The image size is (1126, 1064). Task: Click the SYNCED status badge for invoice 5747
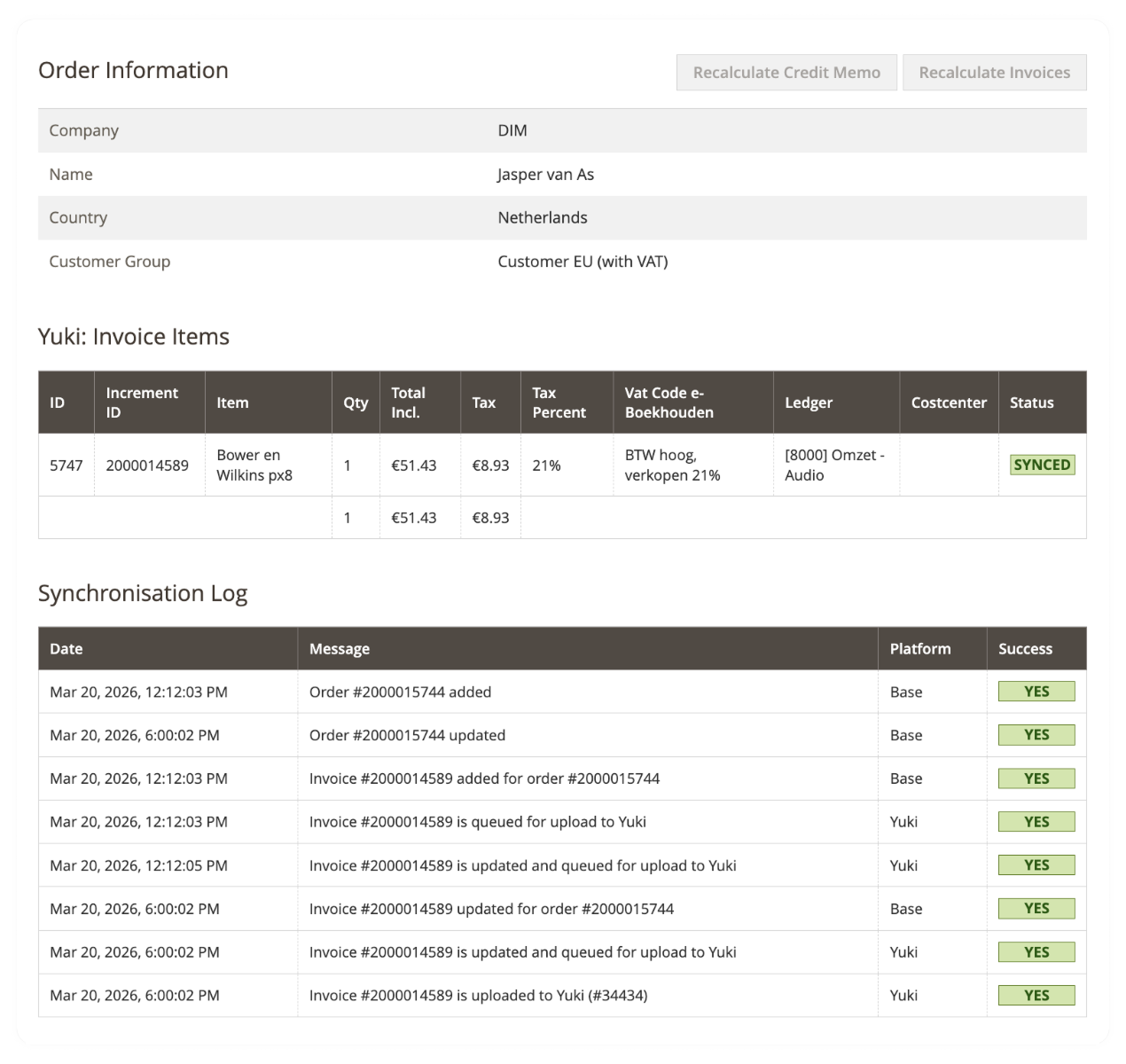(1041, 464)
